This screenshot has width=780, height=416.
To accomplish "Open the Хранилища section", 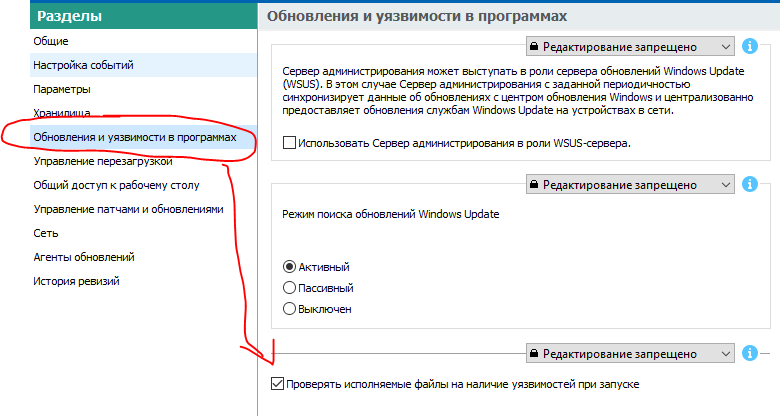I will coord(143,113).
